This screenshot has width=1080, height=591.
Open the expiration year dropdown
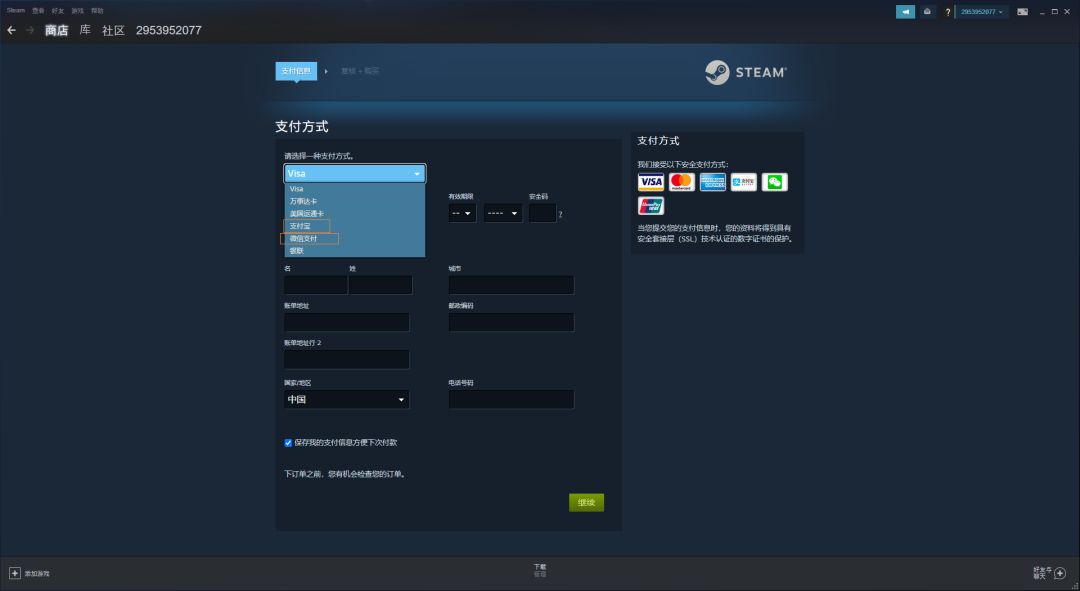pos(503,214)
